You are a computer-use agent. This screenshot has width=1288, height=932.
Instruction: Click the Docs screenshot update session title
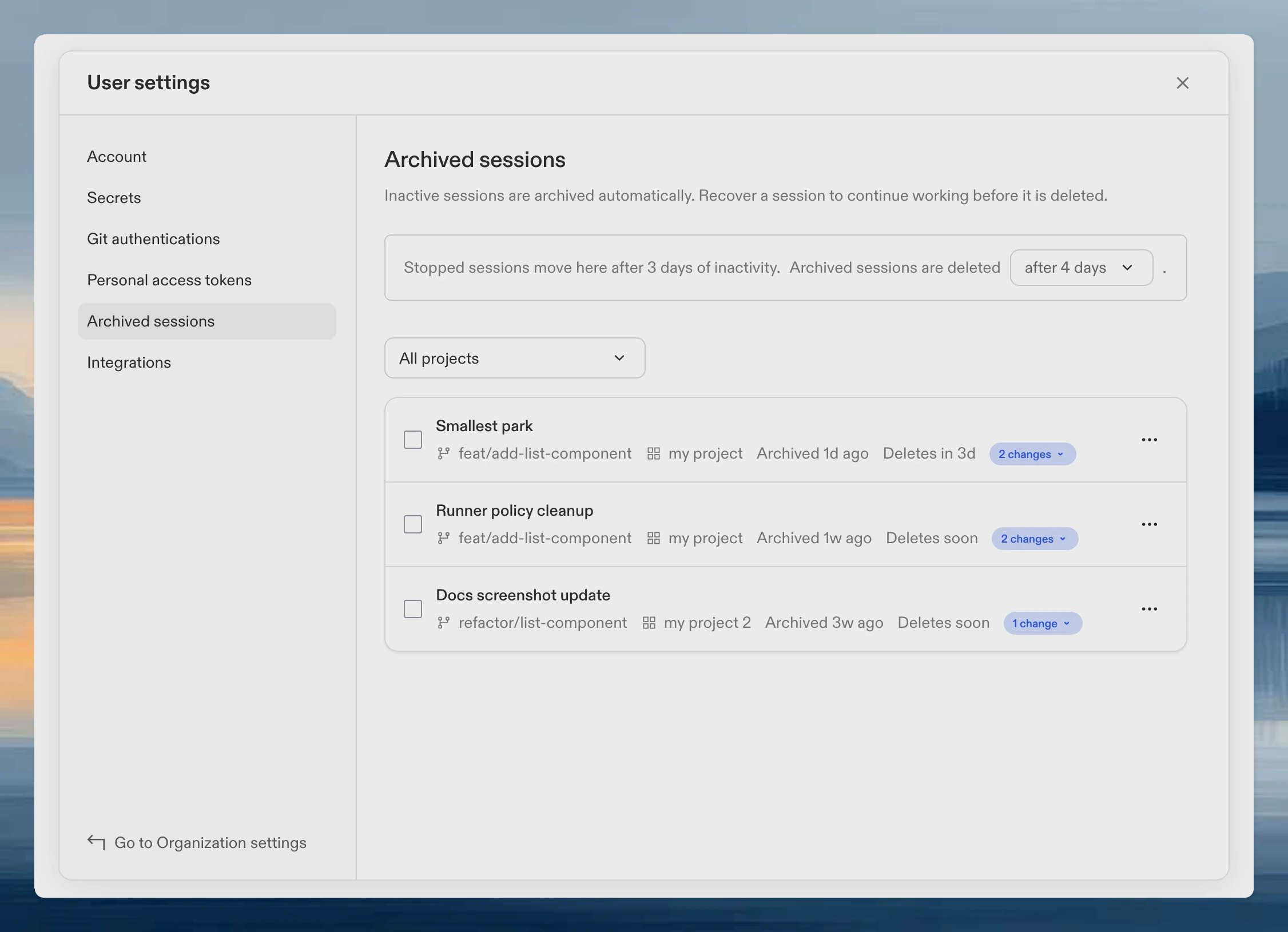pos(523,595)
